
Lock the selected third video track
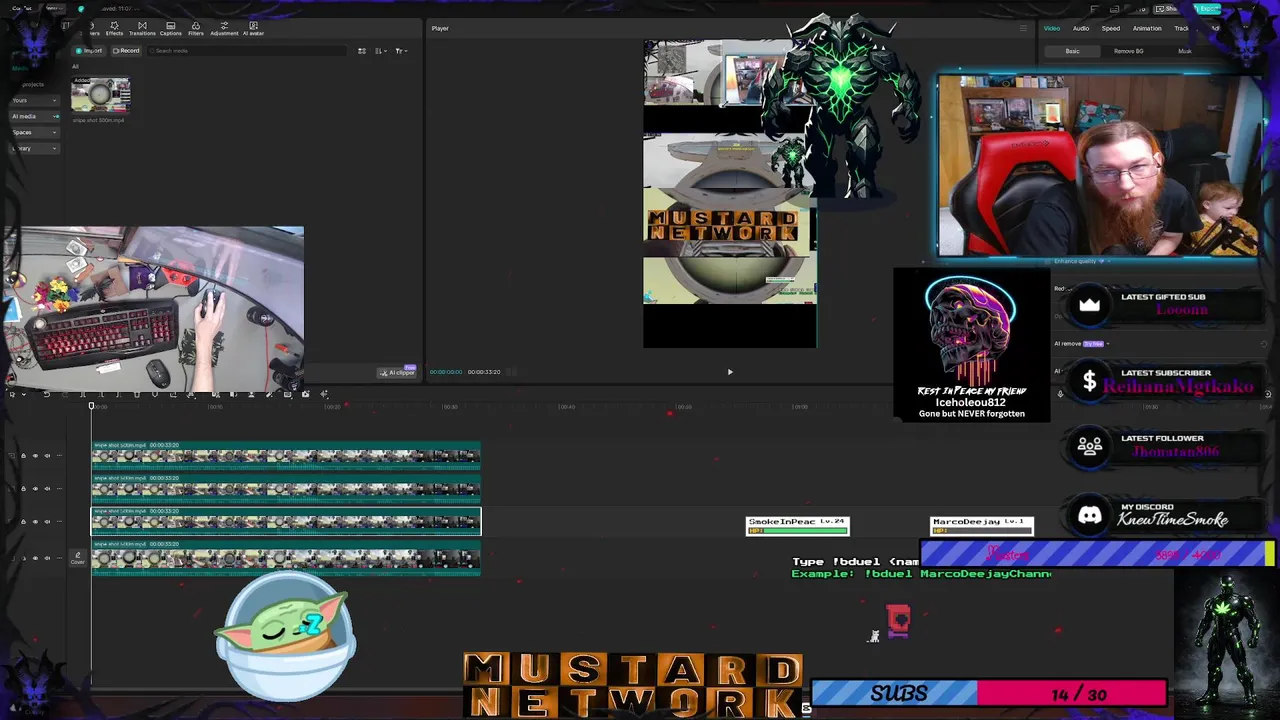23,521
